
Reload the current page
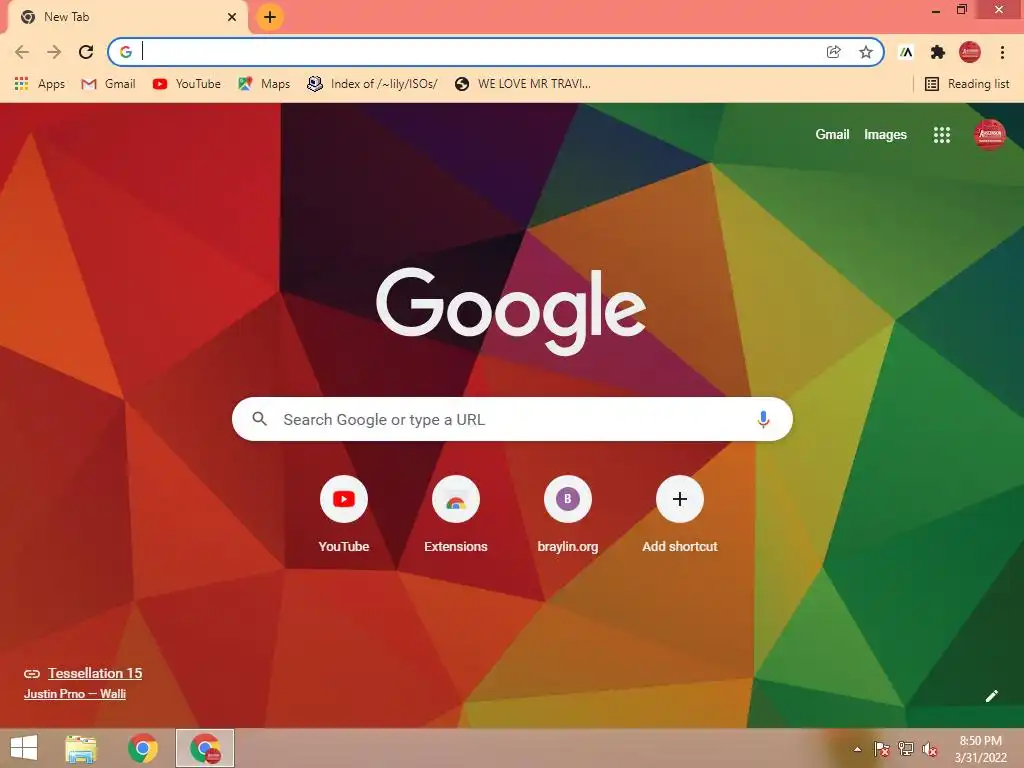point(86,52)
